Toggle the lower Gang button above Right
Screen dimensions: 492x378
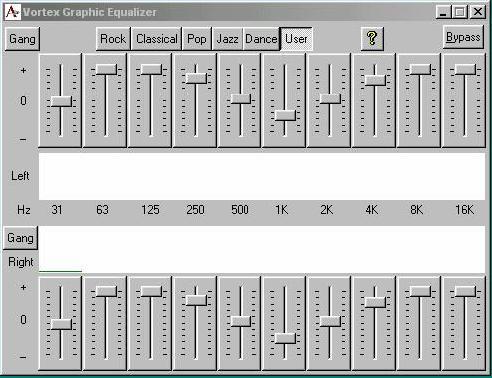(20, 238)
